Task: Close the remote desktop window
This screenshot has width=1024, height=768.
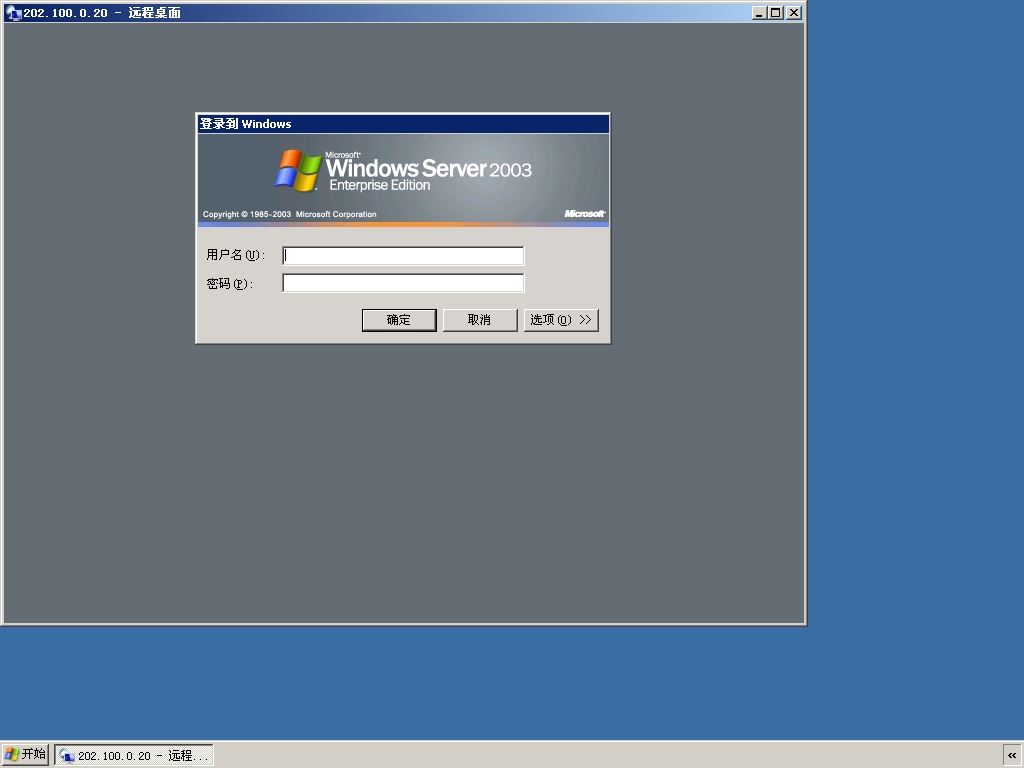Action: (x=793, y=12)
